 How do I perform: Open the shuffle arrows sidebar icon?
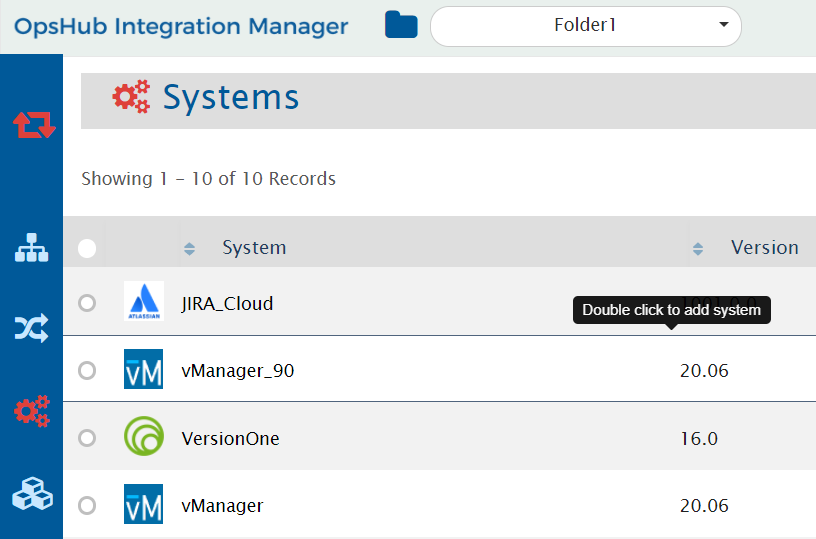[31, 328]
